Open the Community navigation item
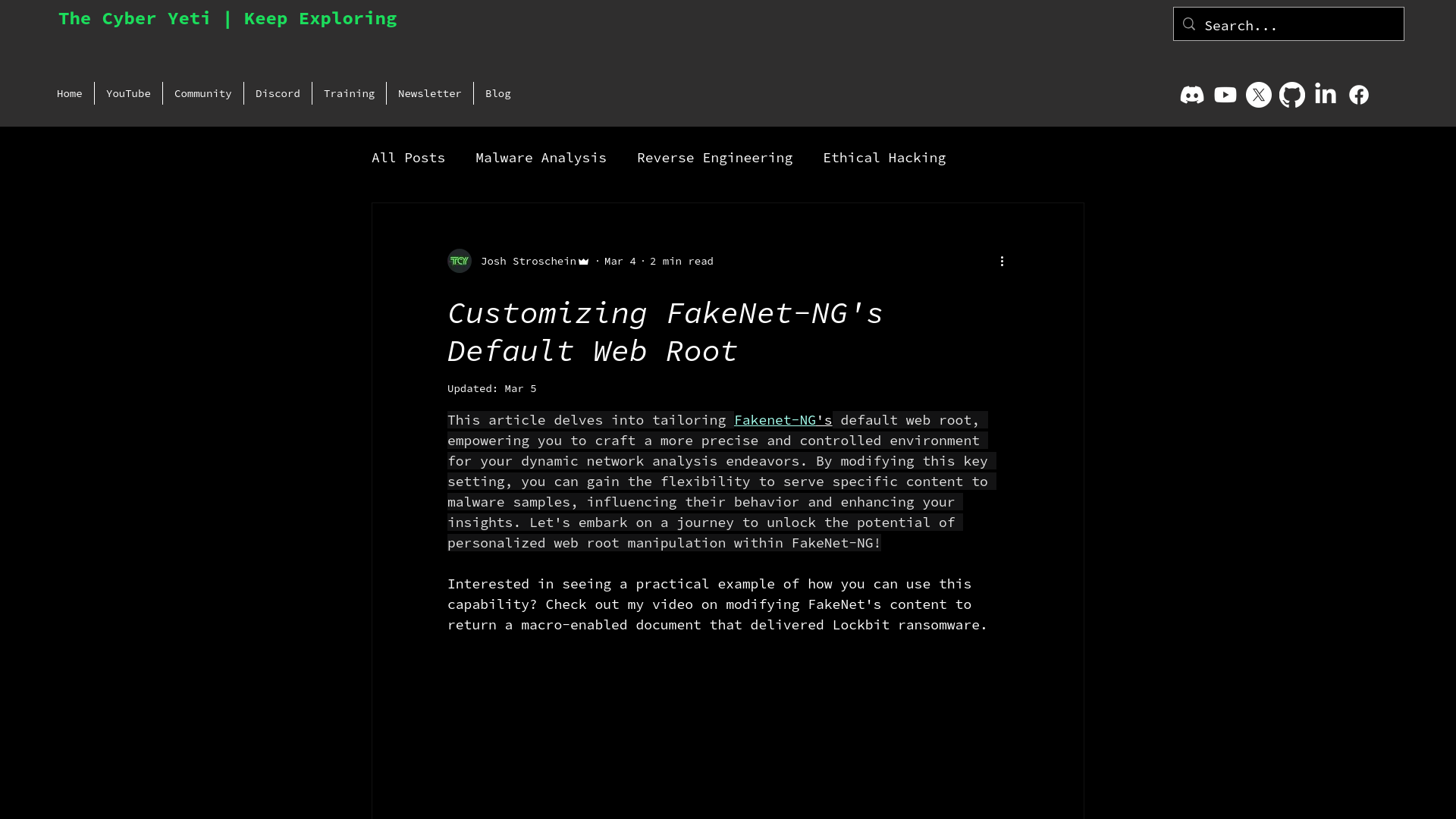Screen dimensions: 1456x819 pos(203,93)
